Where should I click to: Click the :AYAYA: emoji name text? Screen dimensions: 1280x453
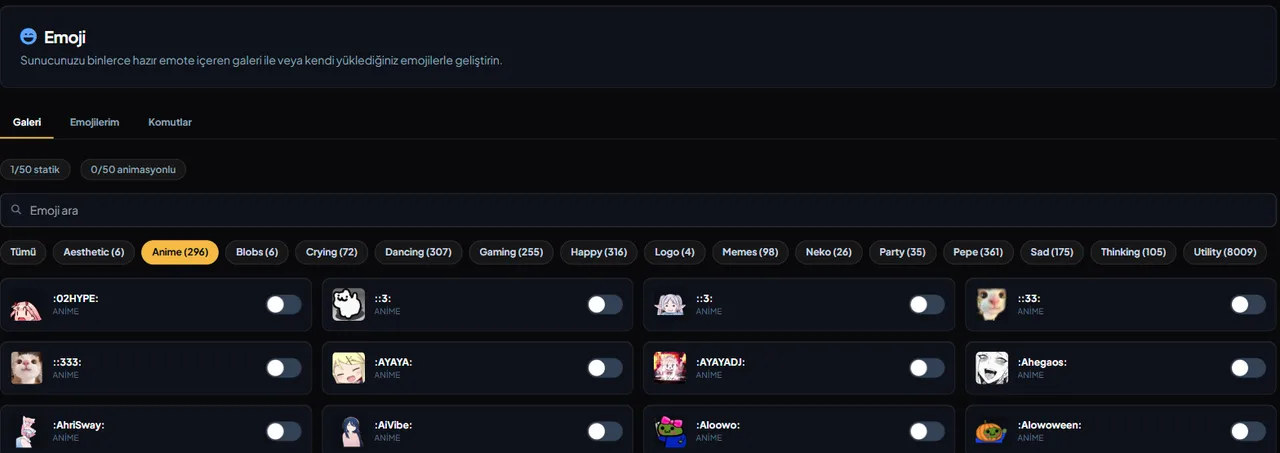(x=393, y=362)
